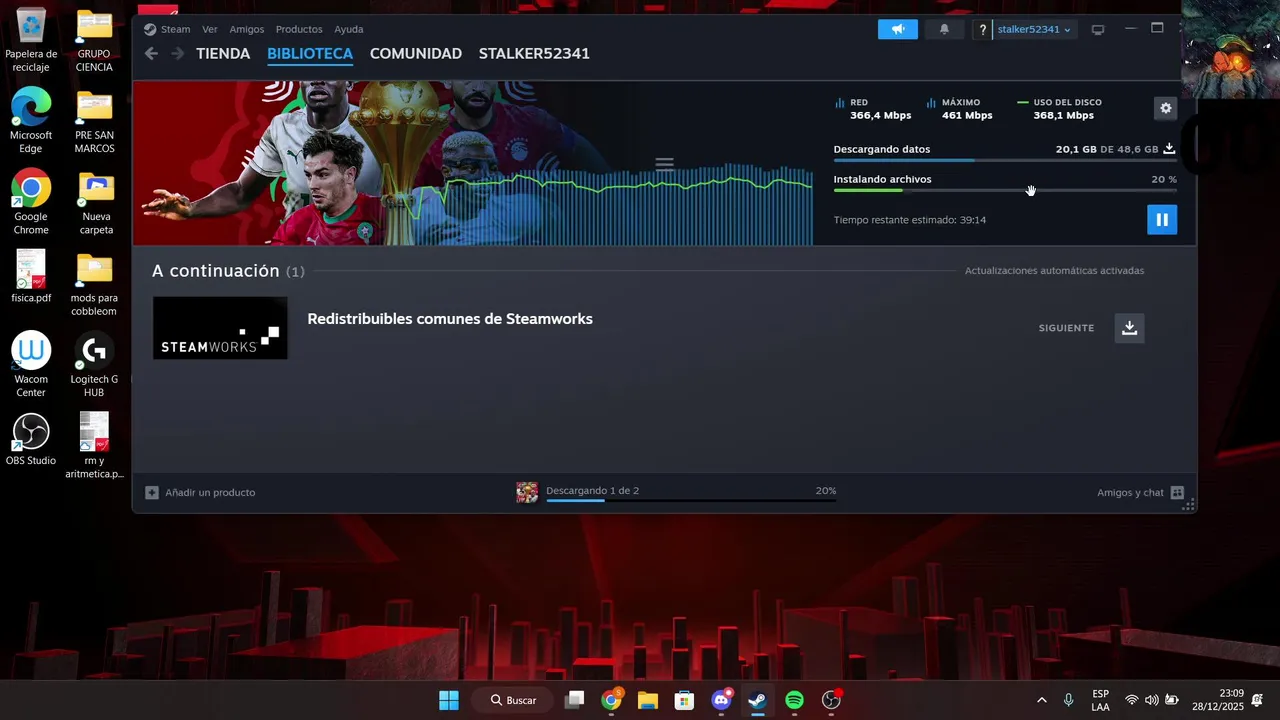Select the fisica.pdf desktop file
Viewport: 1280px width, 720px height.
[31, 276]
